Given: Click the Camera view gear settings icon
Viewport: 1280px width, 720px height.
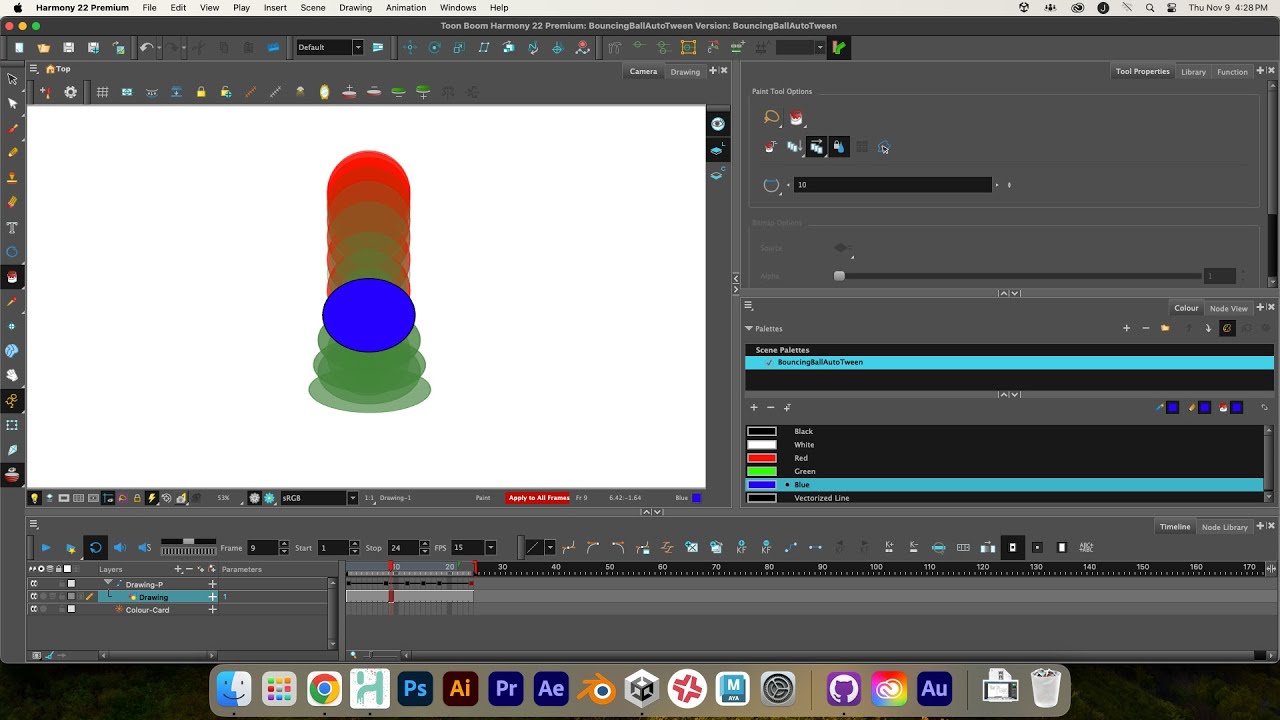Looking at the screenshot, I should tap(70, 92).
